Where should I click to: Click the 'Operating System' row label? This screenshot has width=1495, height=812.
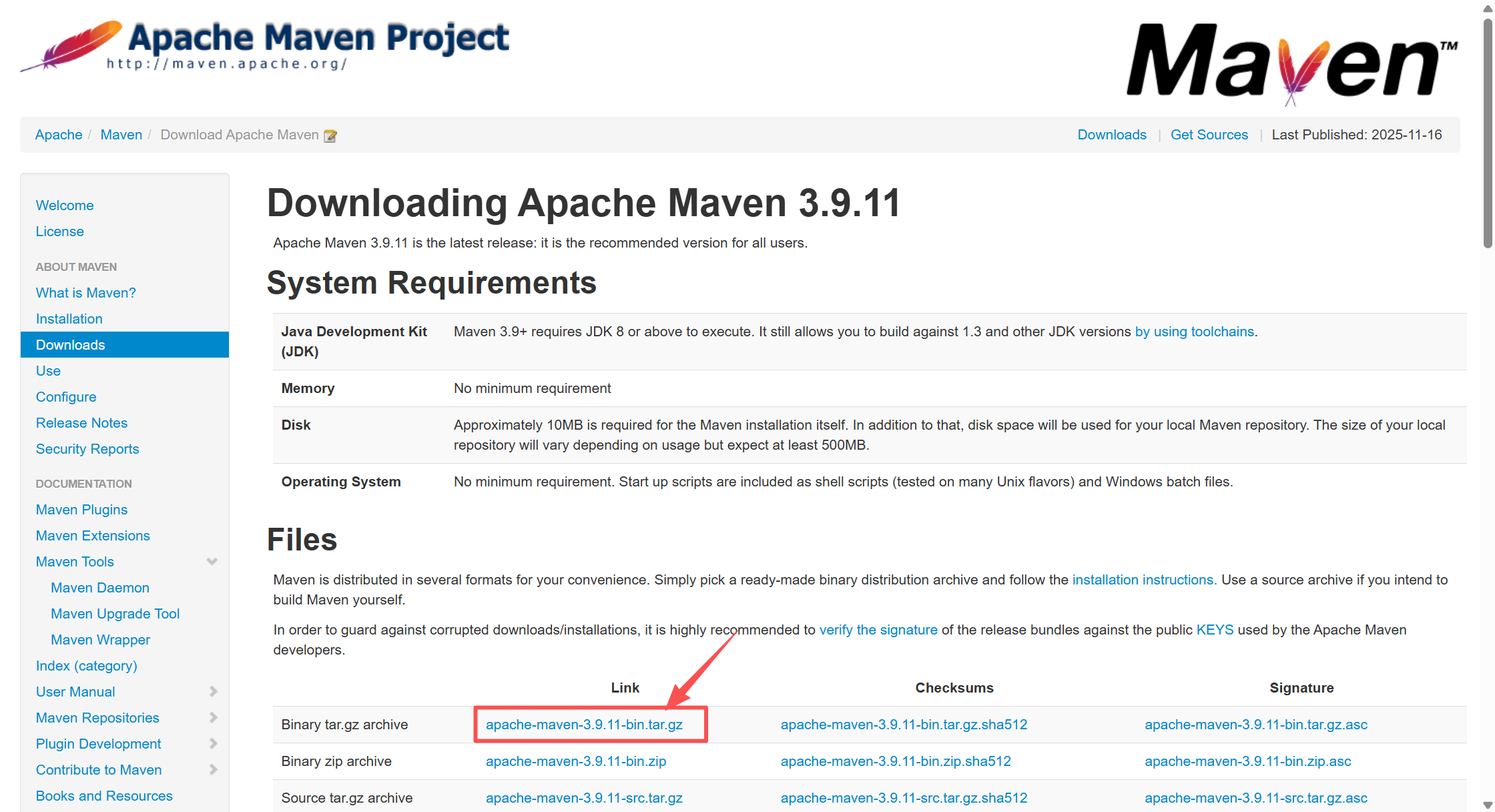click(x=341, y=482)
